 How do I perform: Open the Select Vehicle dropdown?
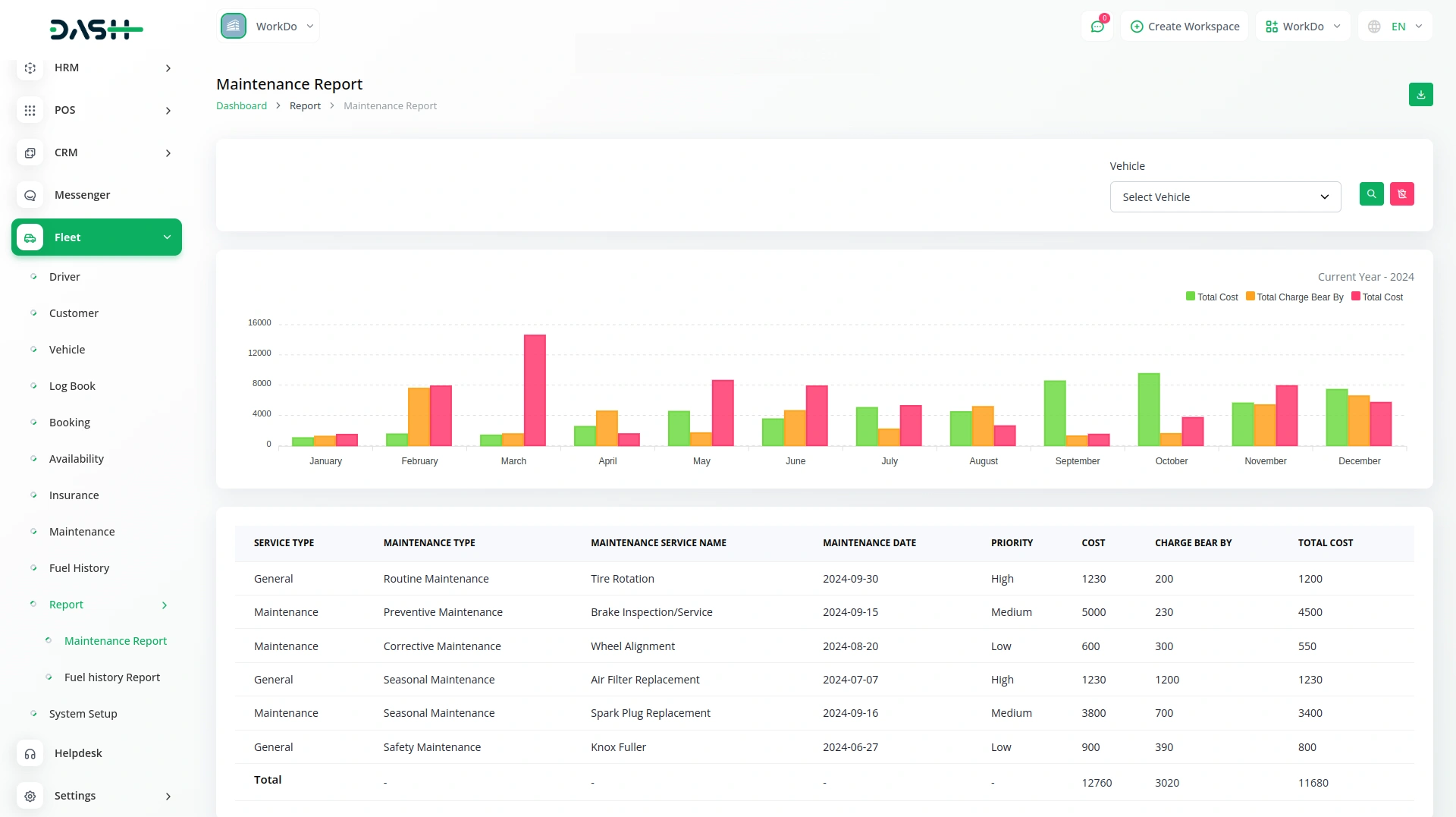[1225, 197]
